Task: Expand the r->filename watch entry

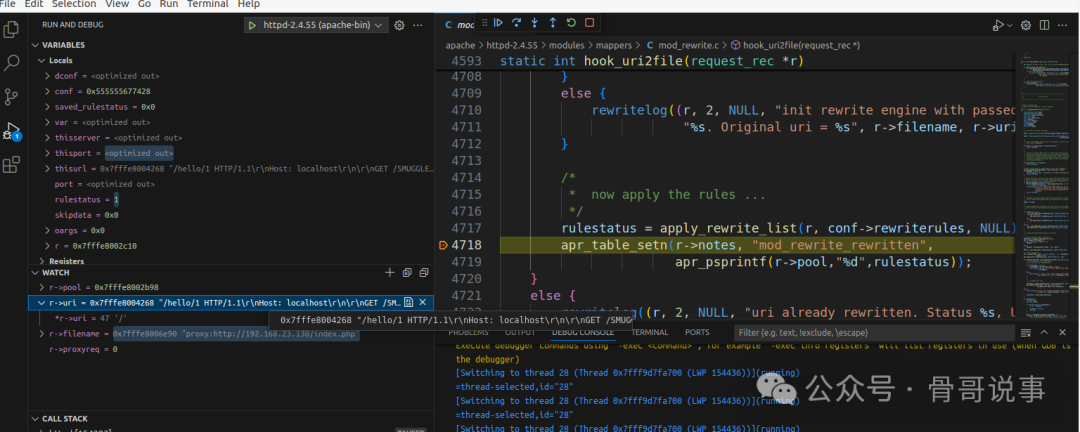Action: point(42,334)
